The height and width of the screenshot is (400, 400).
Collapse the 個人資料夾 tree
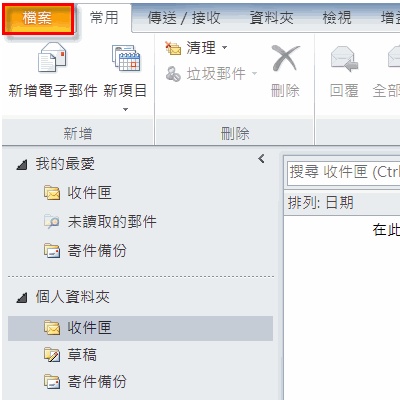(22, 297)
